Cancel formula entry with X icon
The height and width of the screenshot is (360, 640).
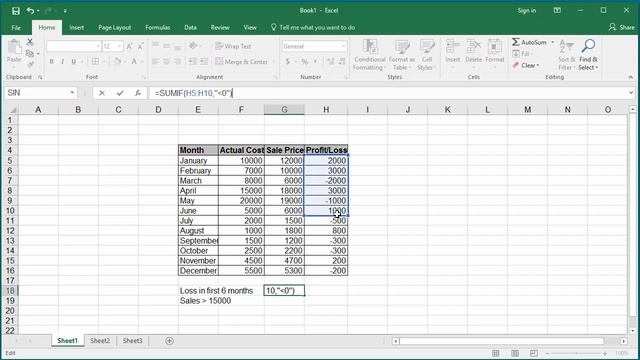tap(102, 93)
